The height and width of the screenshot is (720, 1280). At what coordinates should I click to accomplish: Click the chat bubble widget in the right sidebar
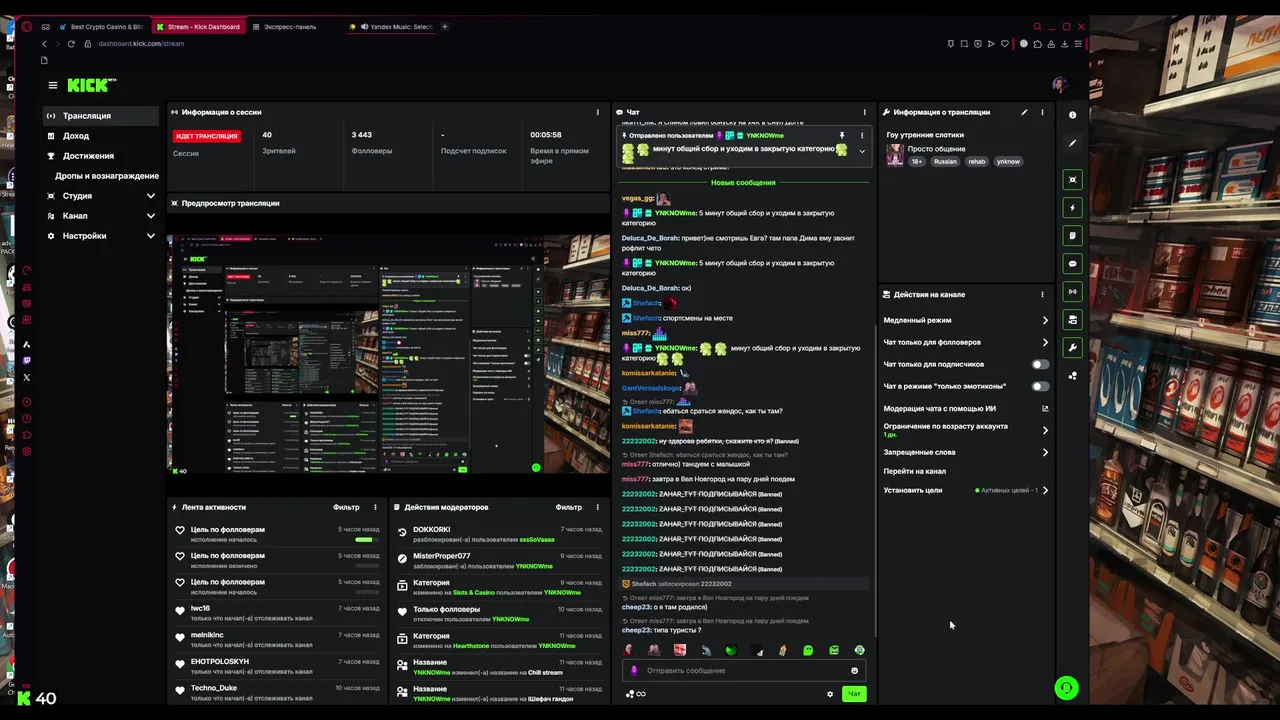(x=1072, y=264)
